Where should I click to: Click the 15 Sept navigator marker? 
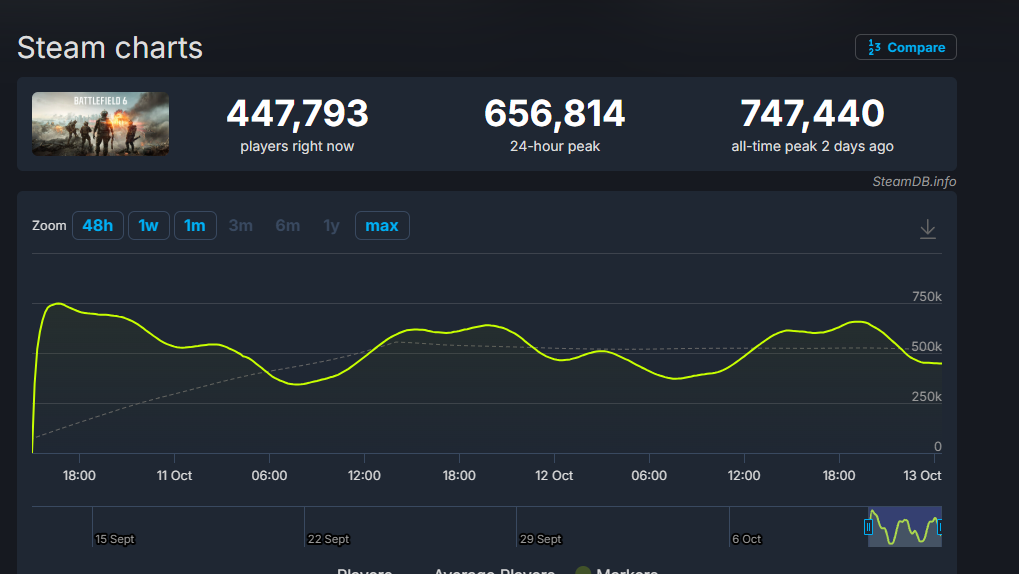click(x=114, y=539)
